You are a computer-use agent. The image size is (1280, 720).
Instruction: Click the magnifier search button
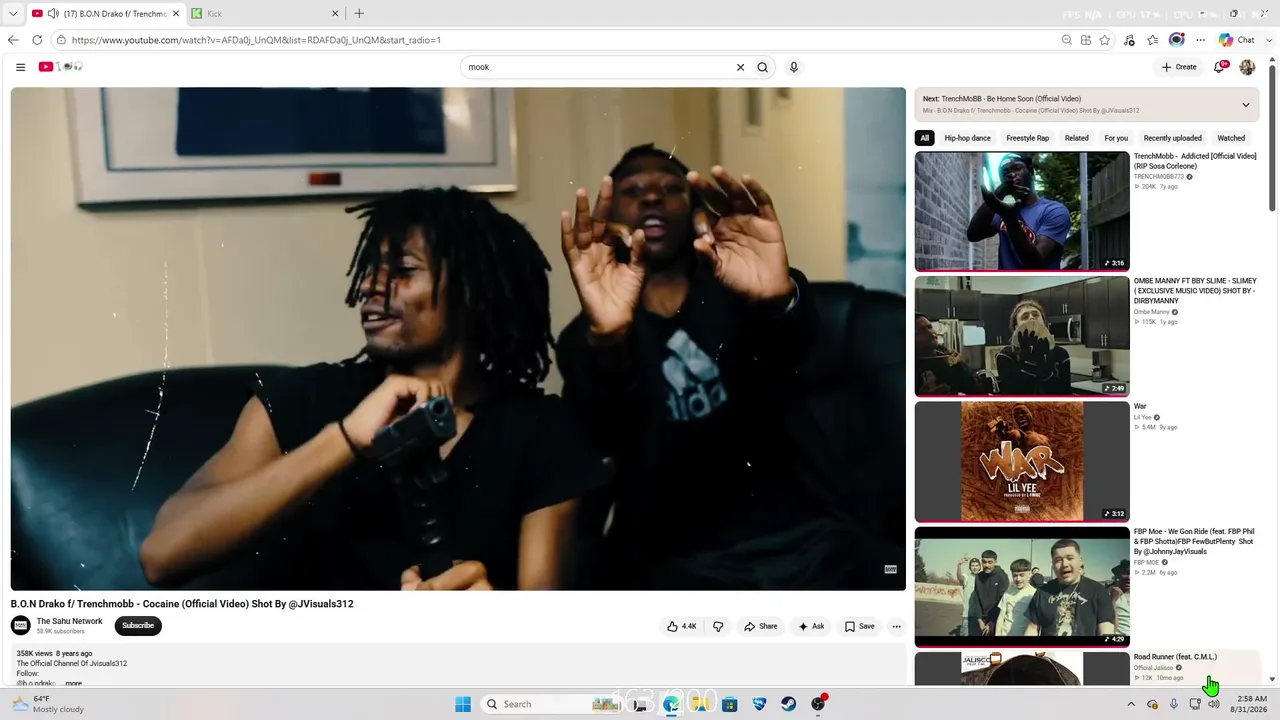pos(763,67)
